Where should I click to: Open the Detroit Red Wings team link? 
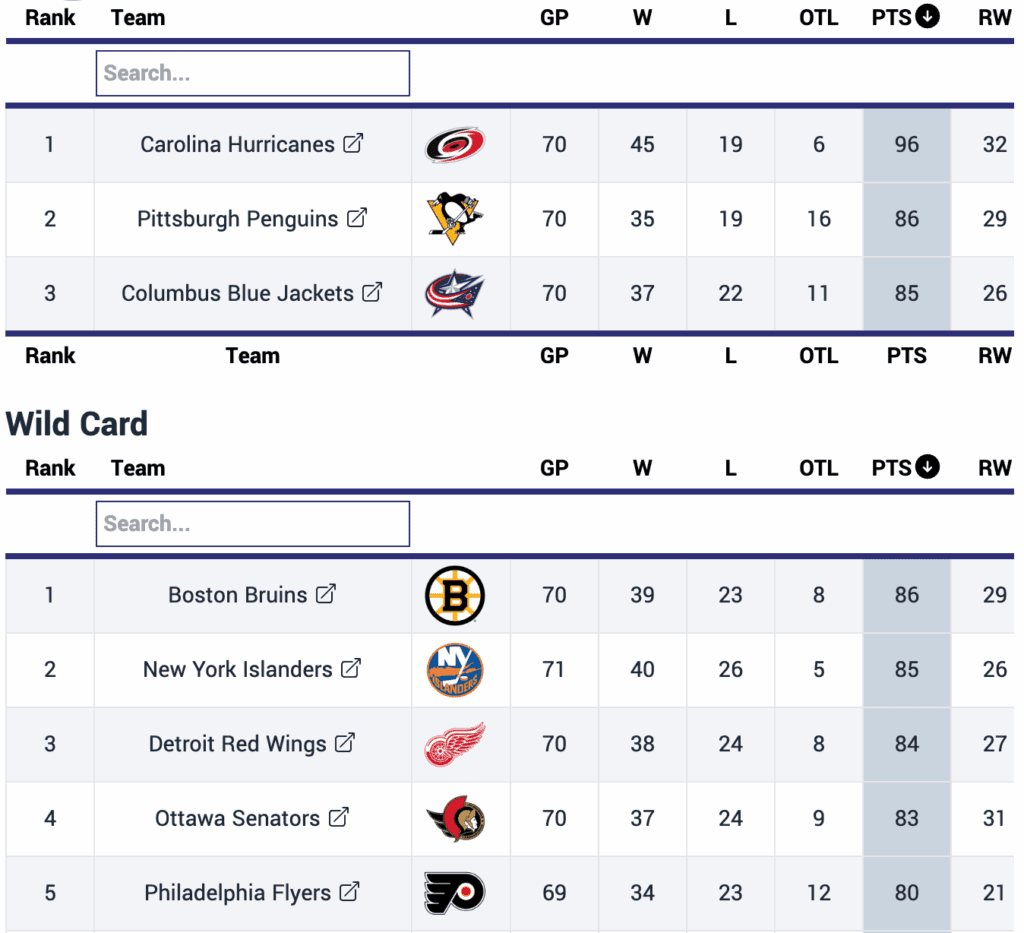[x=238, y=744]
